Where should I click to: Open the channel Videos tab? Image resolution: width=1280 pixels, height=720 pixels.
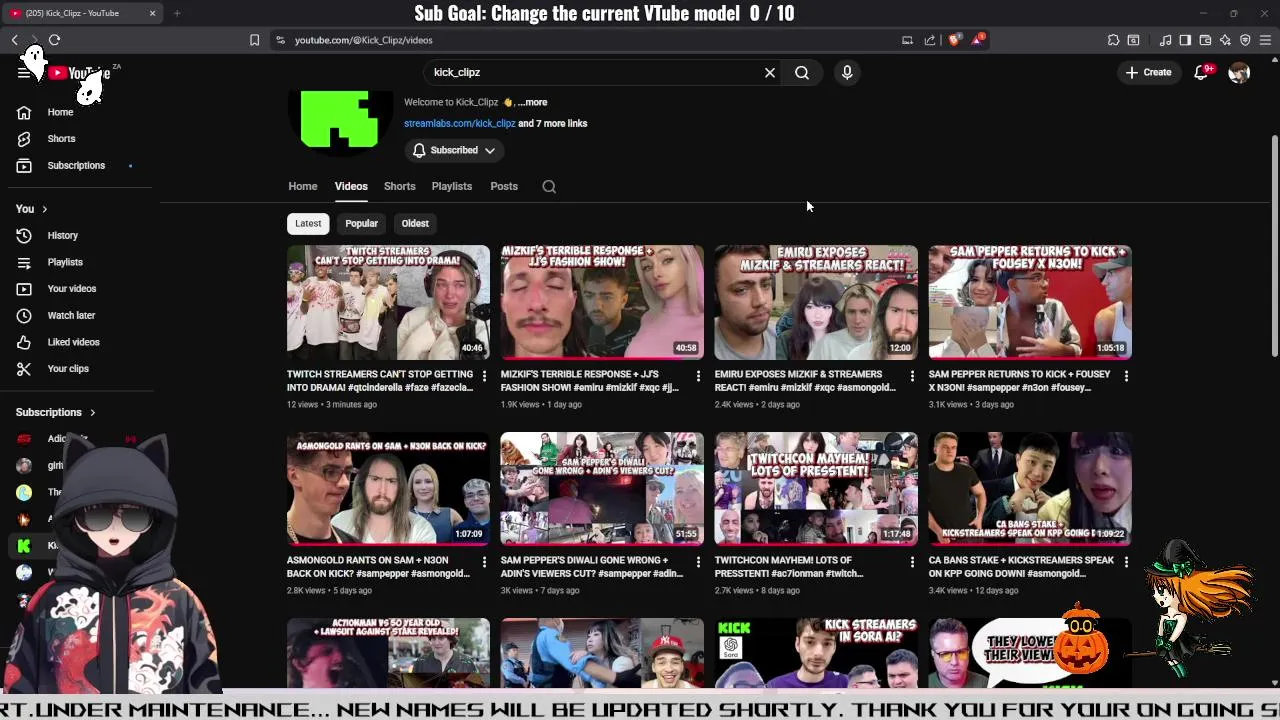351,186
